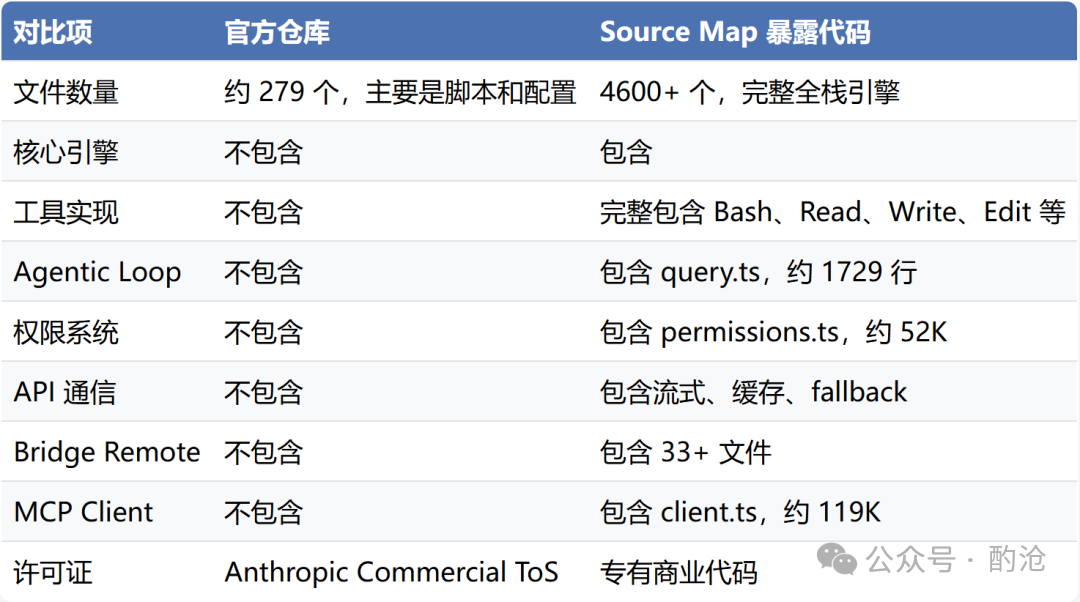Viewport: 1080px width, 602px height.
Task: Select the 'Agentic Loop' row label
Action: pos(97,273)
